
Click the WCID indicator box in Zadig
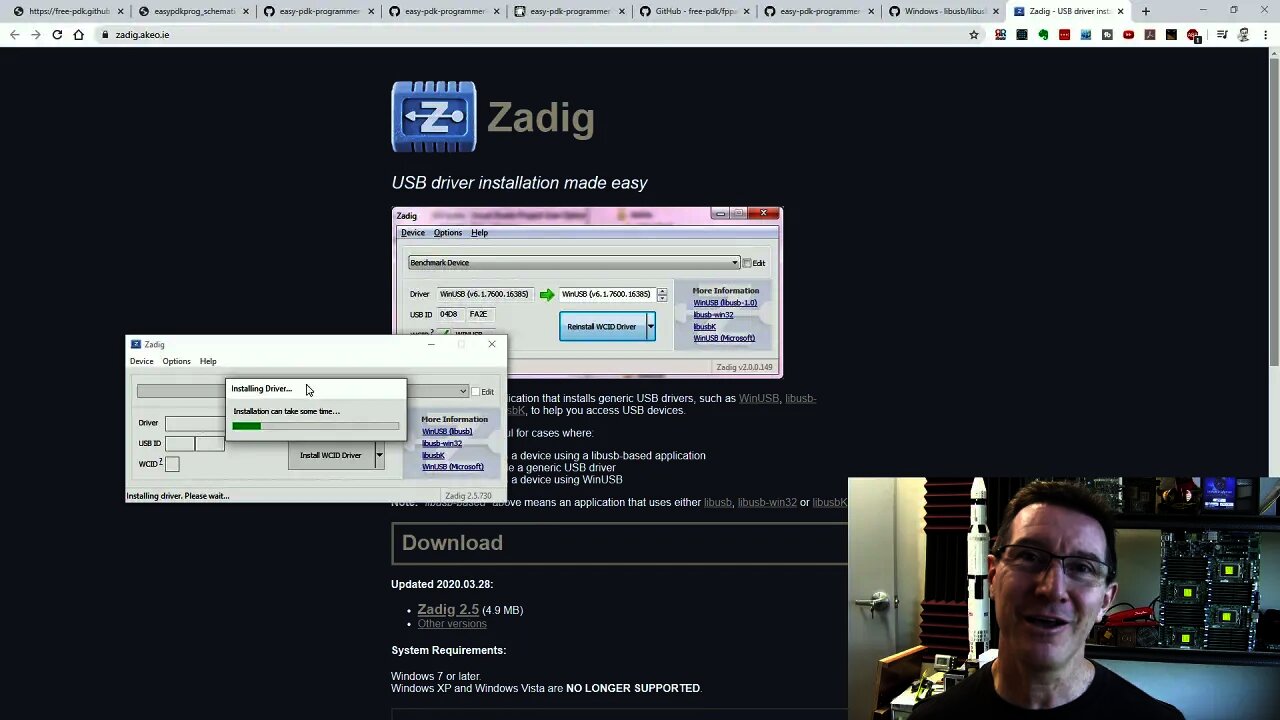172,464
